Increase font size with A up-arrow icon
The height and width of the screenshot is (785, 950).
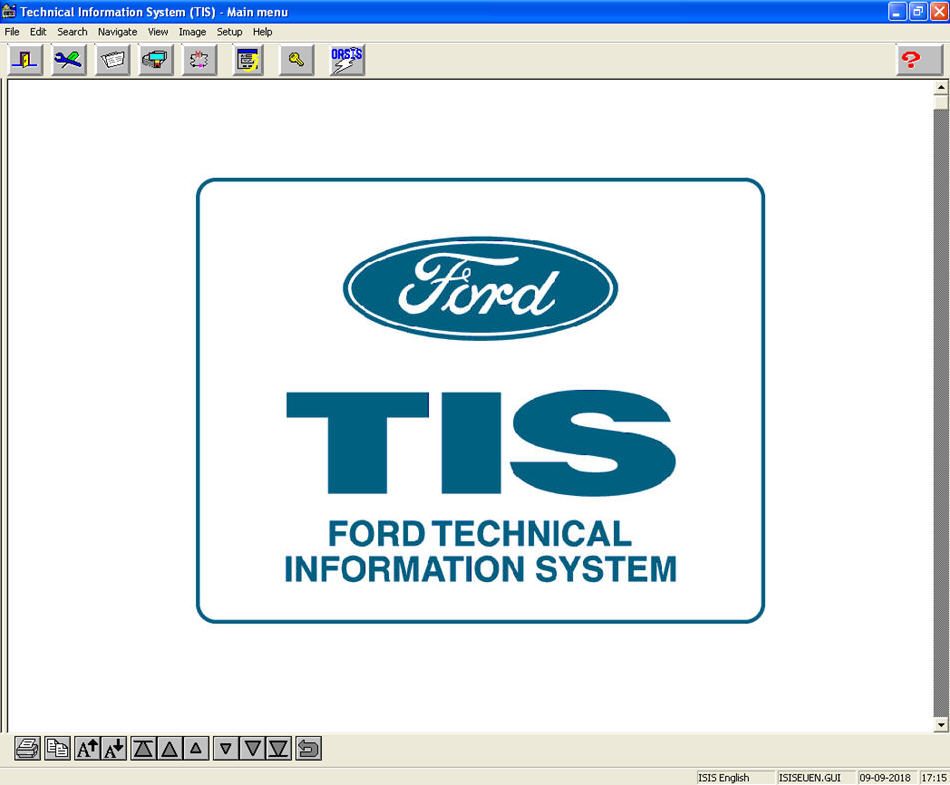coord(87,749)
